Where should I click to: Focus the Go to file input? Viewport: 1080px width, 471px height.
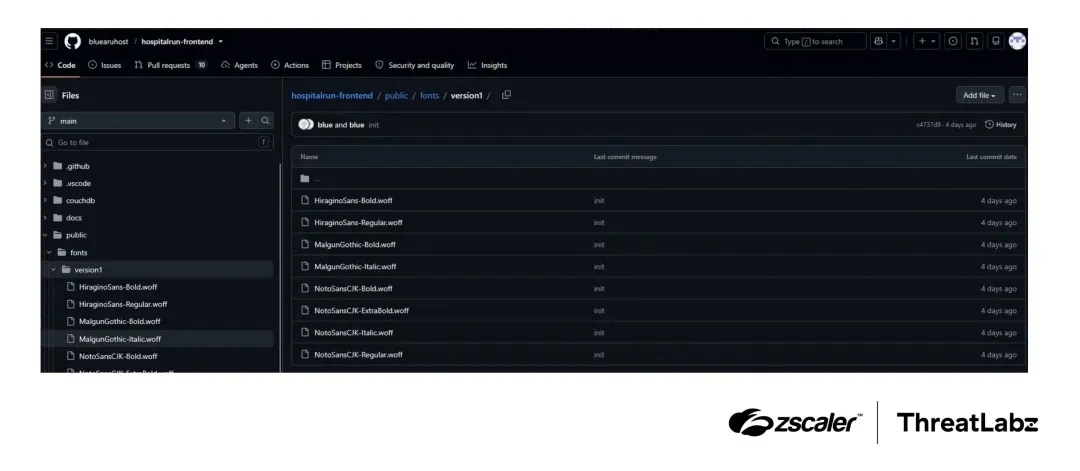click(158, 143)
